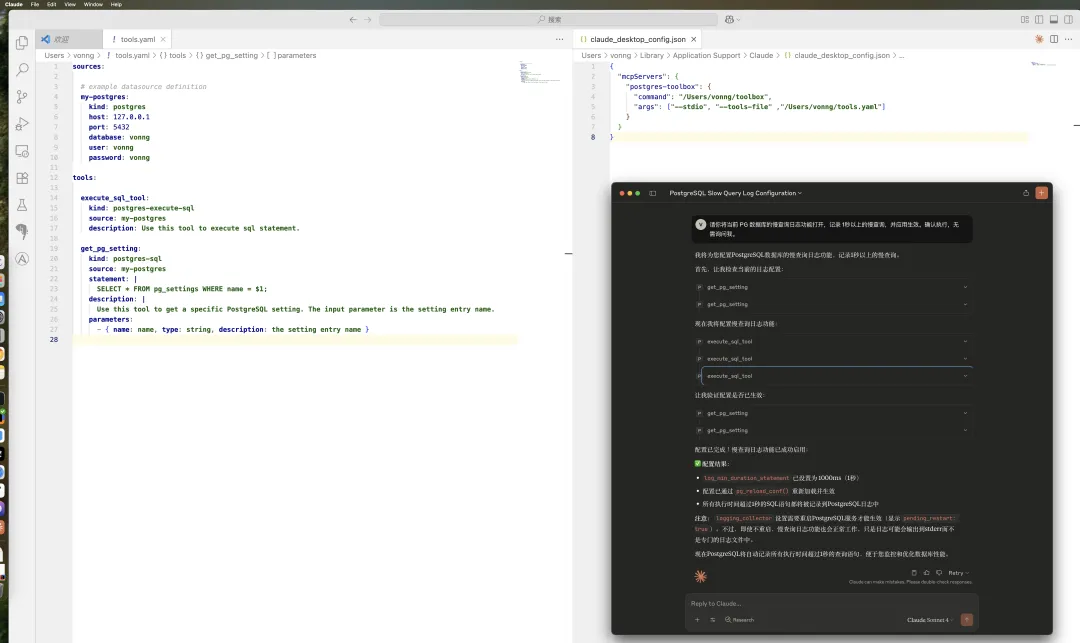Open the Source Control panel
The image size is (1080, 643).
click(21, 98)
